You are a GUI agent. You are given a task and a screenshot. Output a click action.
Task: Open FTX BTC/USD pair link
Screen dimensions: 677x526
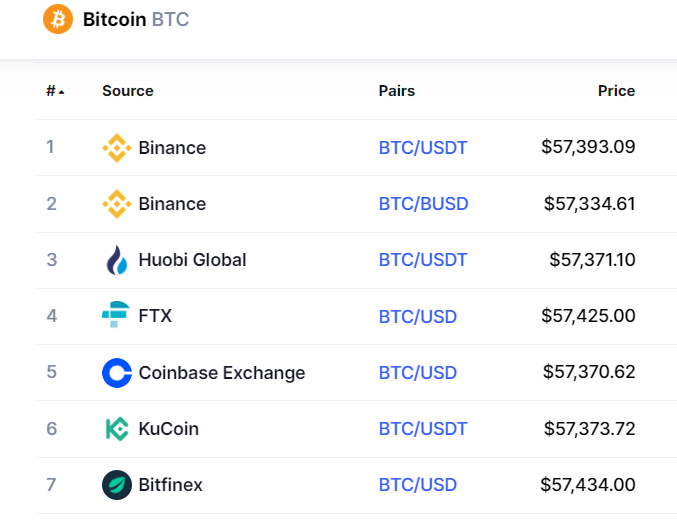click(418, 317)
